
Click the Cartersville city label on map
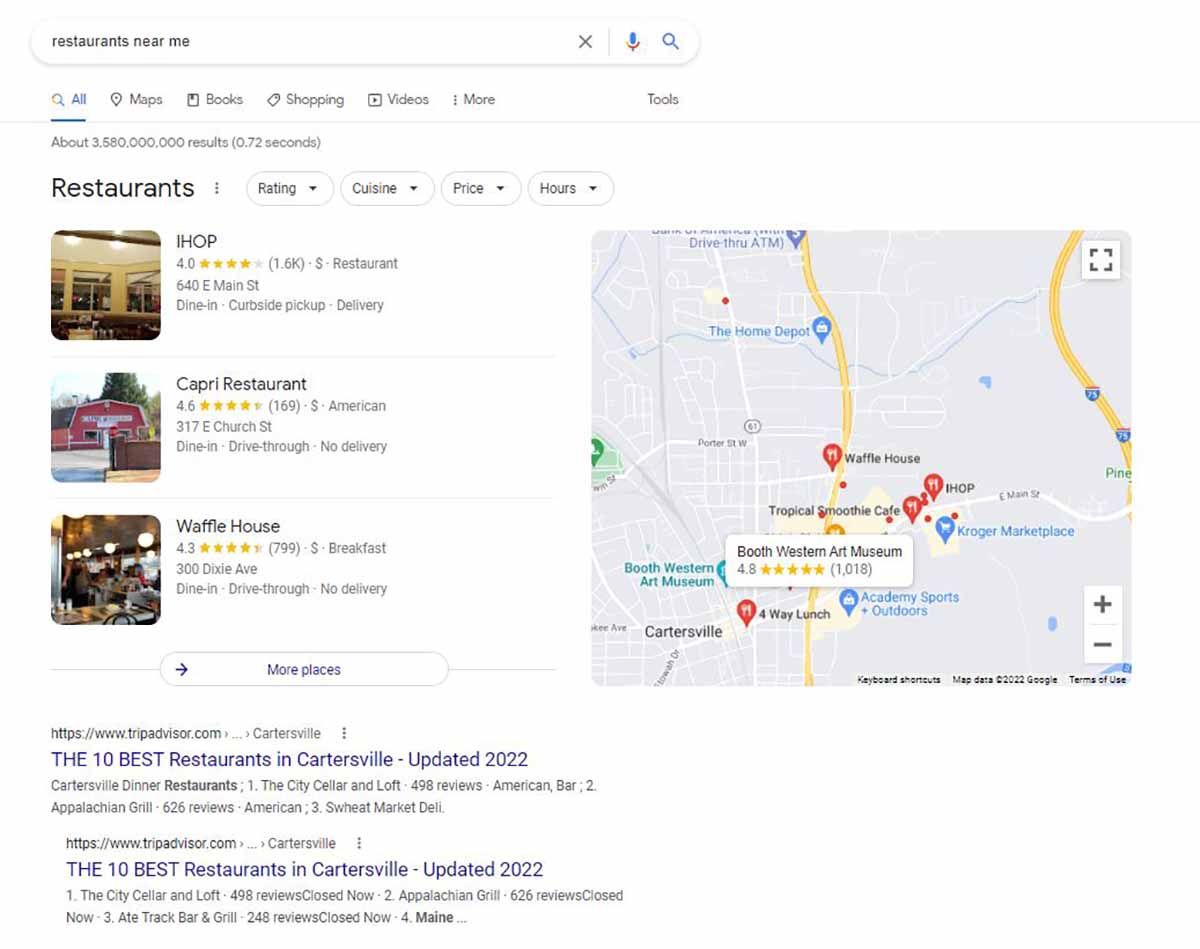click(683, 632)
